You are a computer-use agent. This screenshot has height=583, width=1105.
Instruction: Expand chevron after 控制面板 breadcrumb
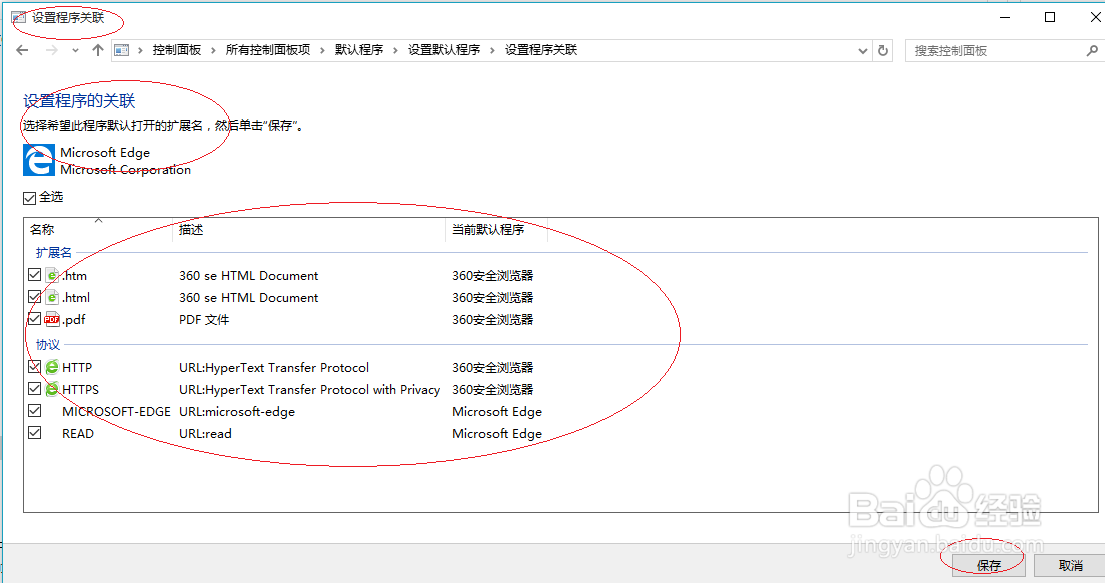point(213,51)
